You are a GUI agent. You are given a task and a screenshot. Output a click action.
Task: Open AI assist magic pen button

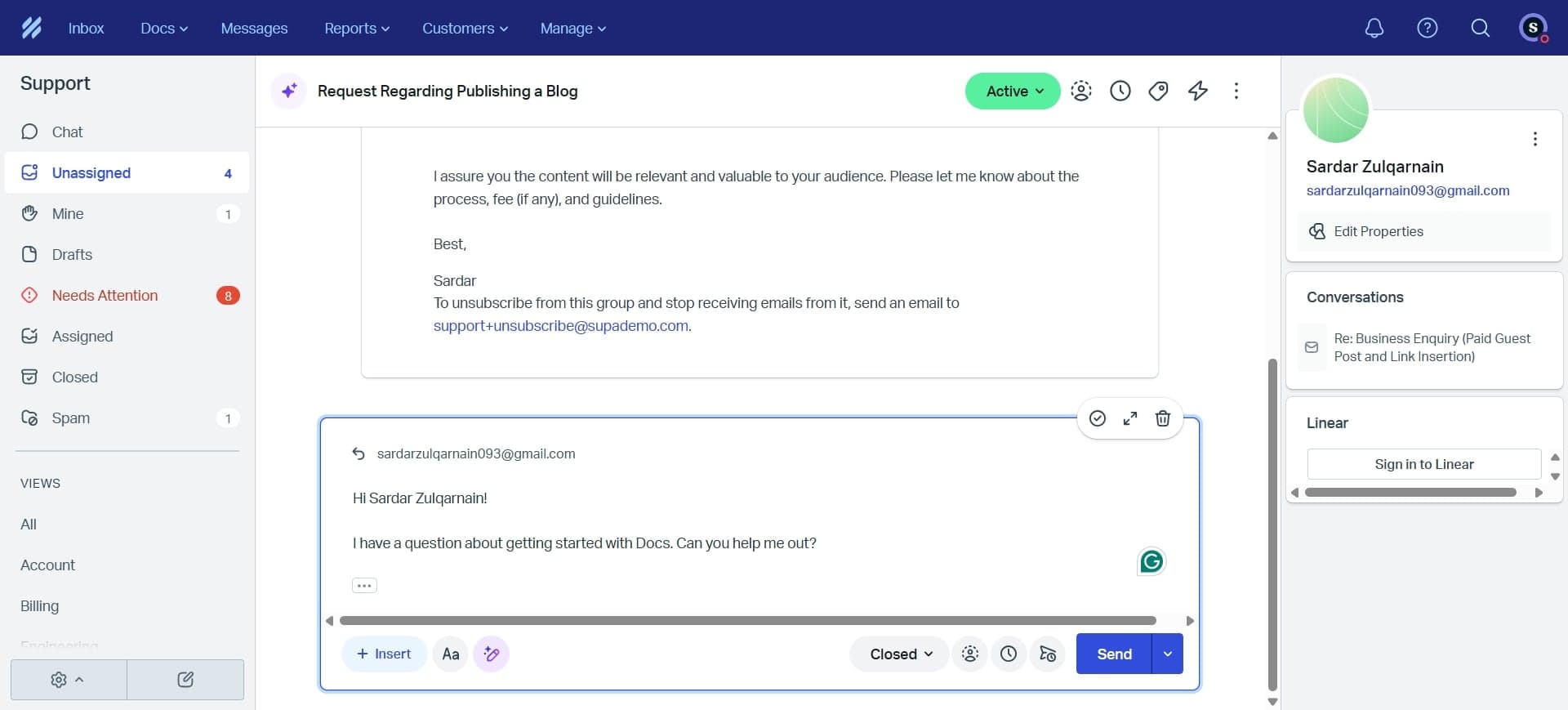tap(492, 654)
